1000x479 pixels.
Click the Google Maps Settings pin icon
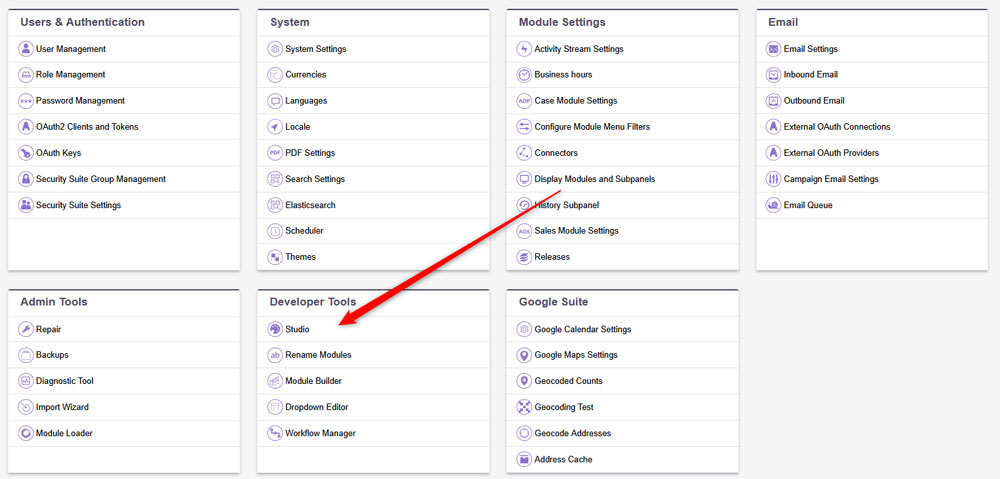(x=524, y=355)
